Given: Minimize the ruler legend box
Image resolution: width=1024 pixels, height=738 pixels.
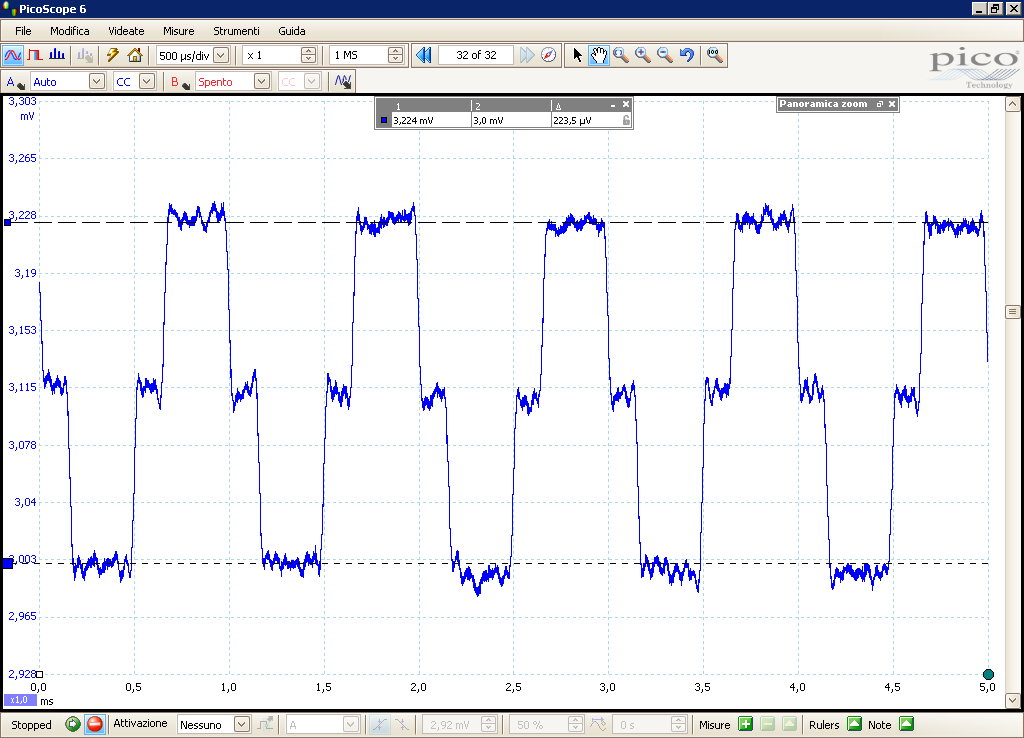Looking at the screenshot, I should point(613,104).
